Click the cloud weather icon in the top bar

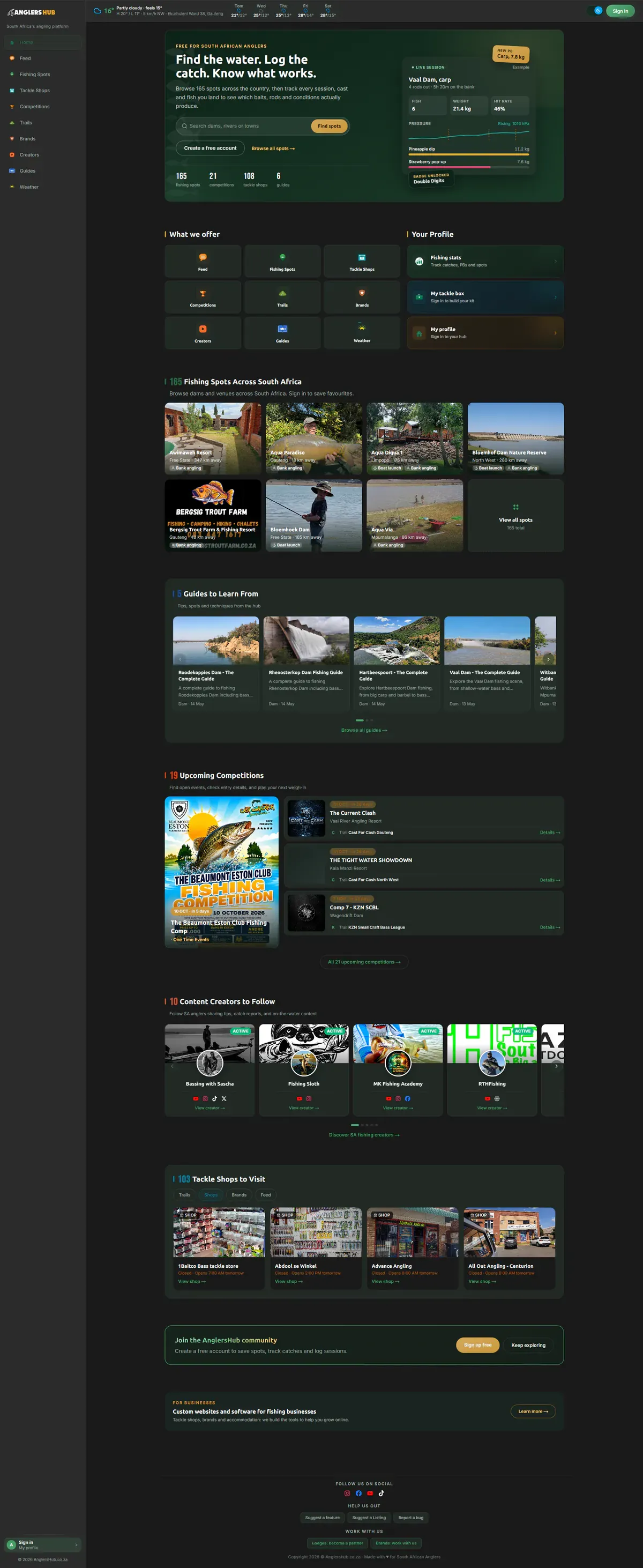[x=98, y=11]
